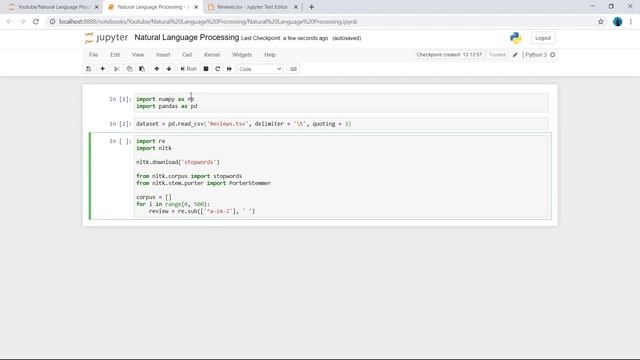Open the View menu
Screen dimensions: 640x360
coord(138,55)
